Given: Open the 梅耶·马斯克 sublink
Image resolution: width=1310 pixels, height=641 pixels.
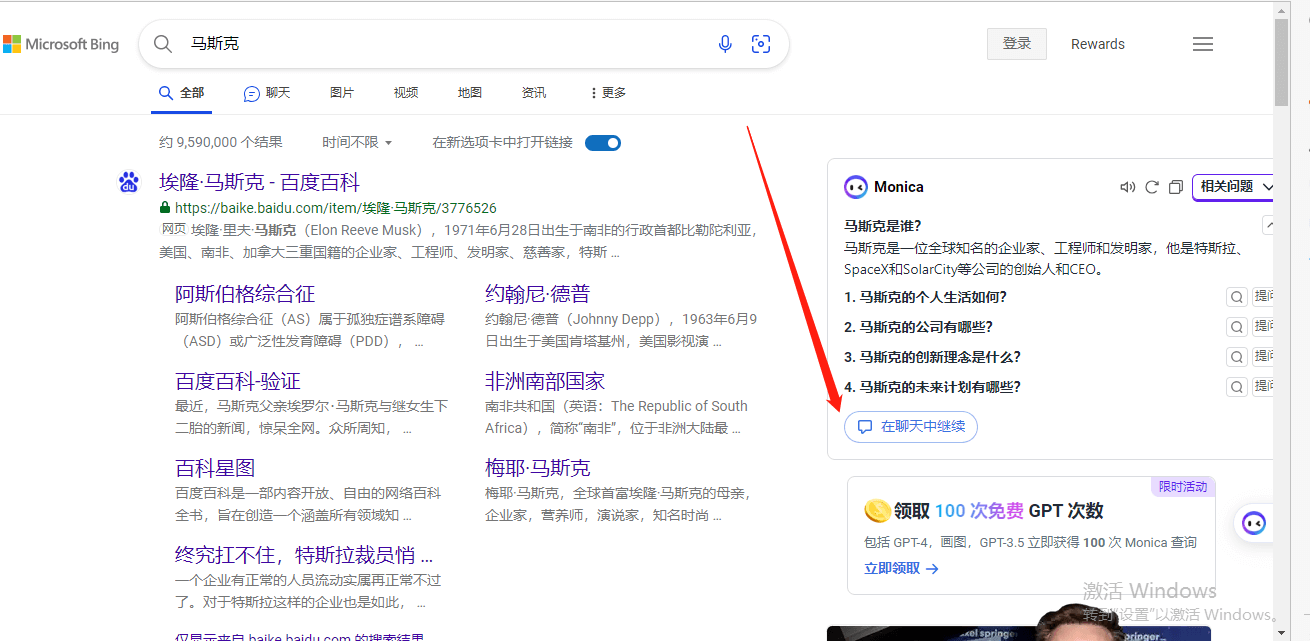Looking at the screenshot, I should [538, 468].
